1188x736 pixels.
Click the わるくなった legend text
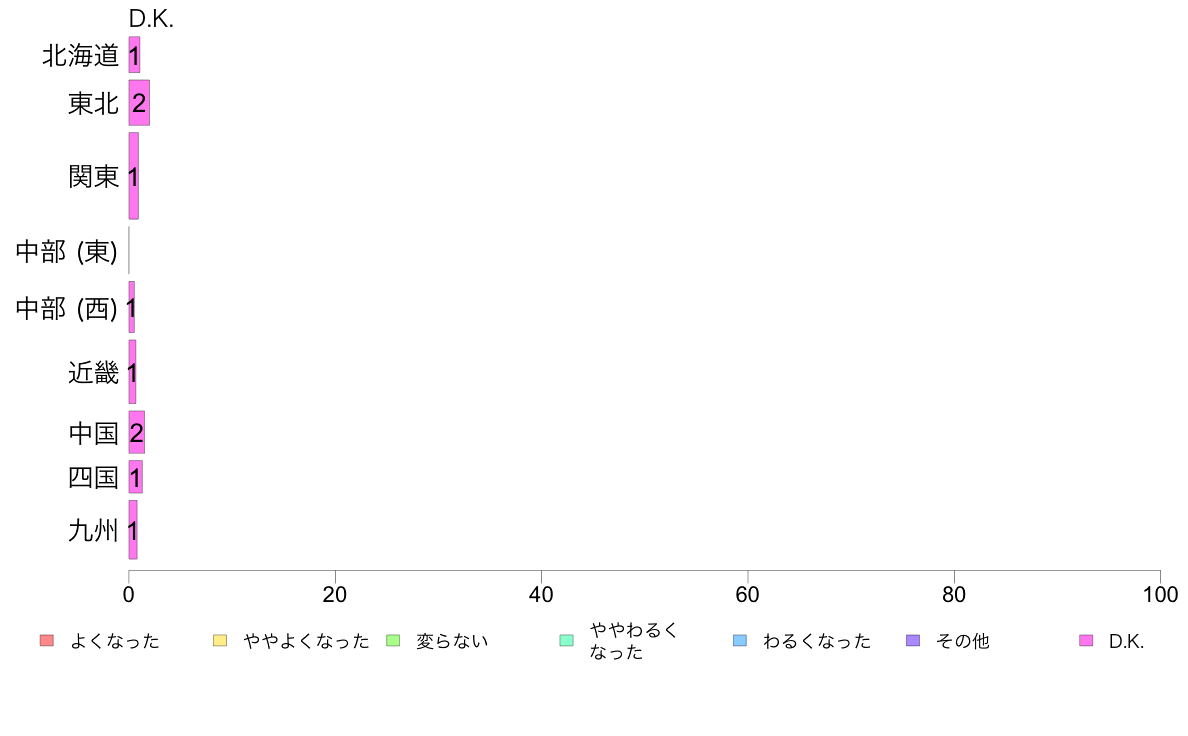pos(817,641)
